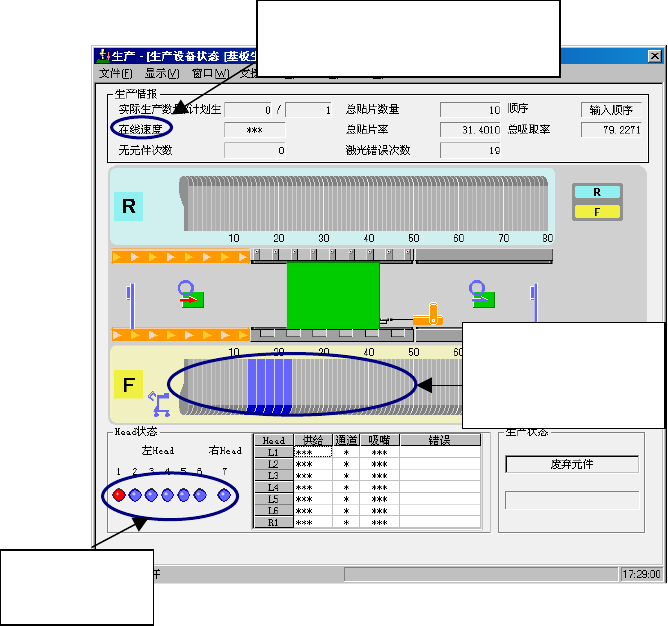Click the yellow F button at the right
This screenshot has height=626, width=668.
[x=597, y=212]
